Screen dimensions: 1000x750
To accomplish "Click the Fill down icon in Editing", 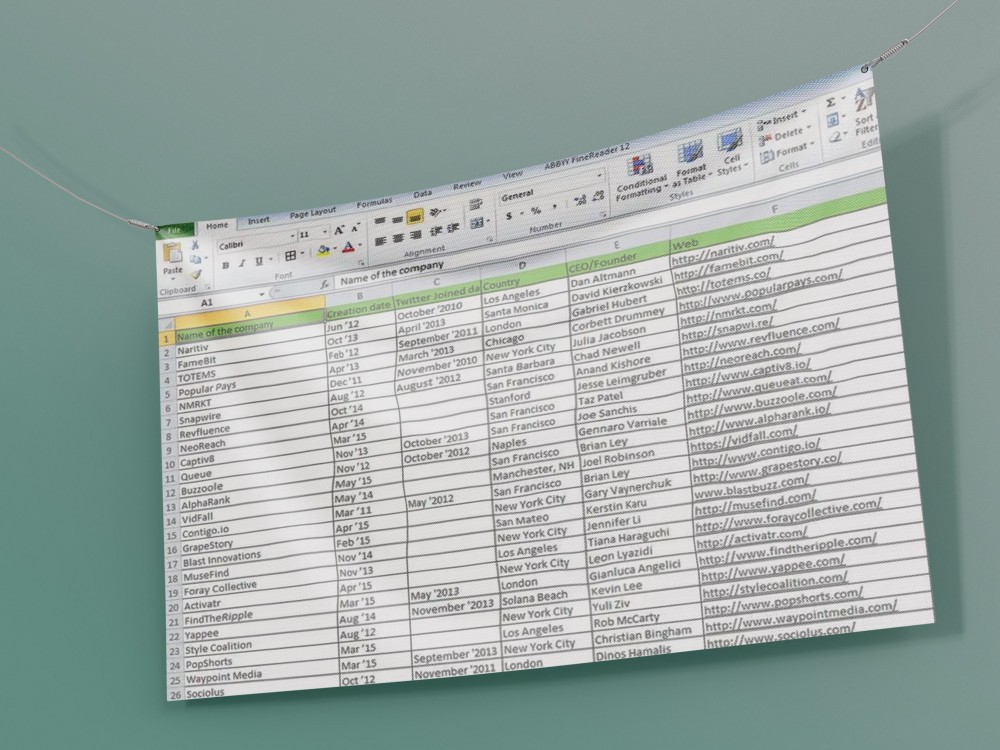I will 832,120.
